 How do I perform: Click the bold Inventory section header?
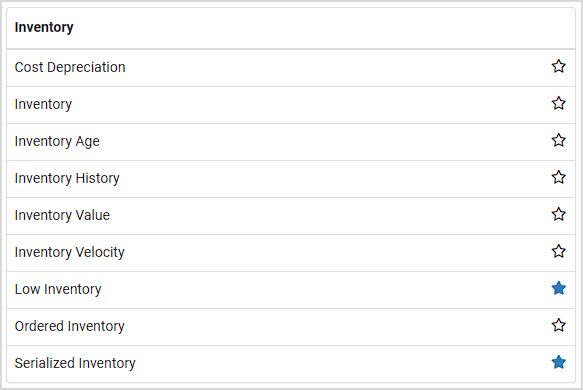click(x=44, y=28)
